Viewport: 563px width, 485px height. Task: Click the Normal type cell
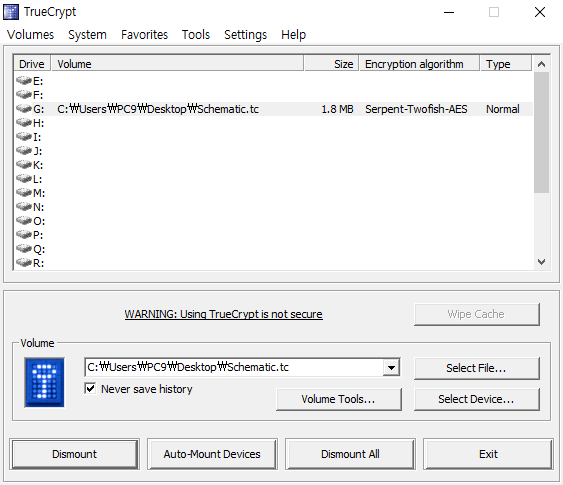click(x=503, y=109)
